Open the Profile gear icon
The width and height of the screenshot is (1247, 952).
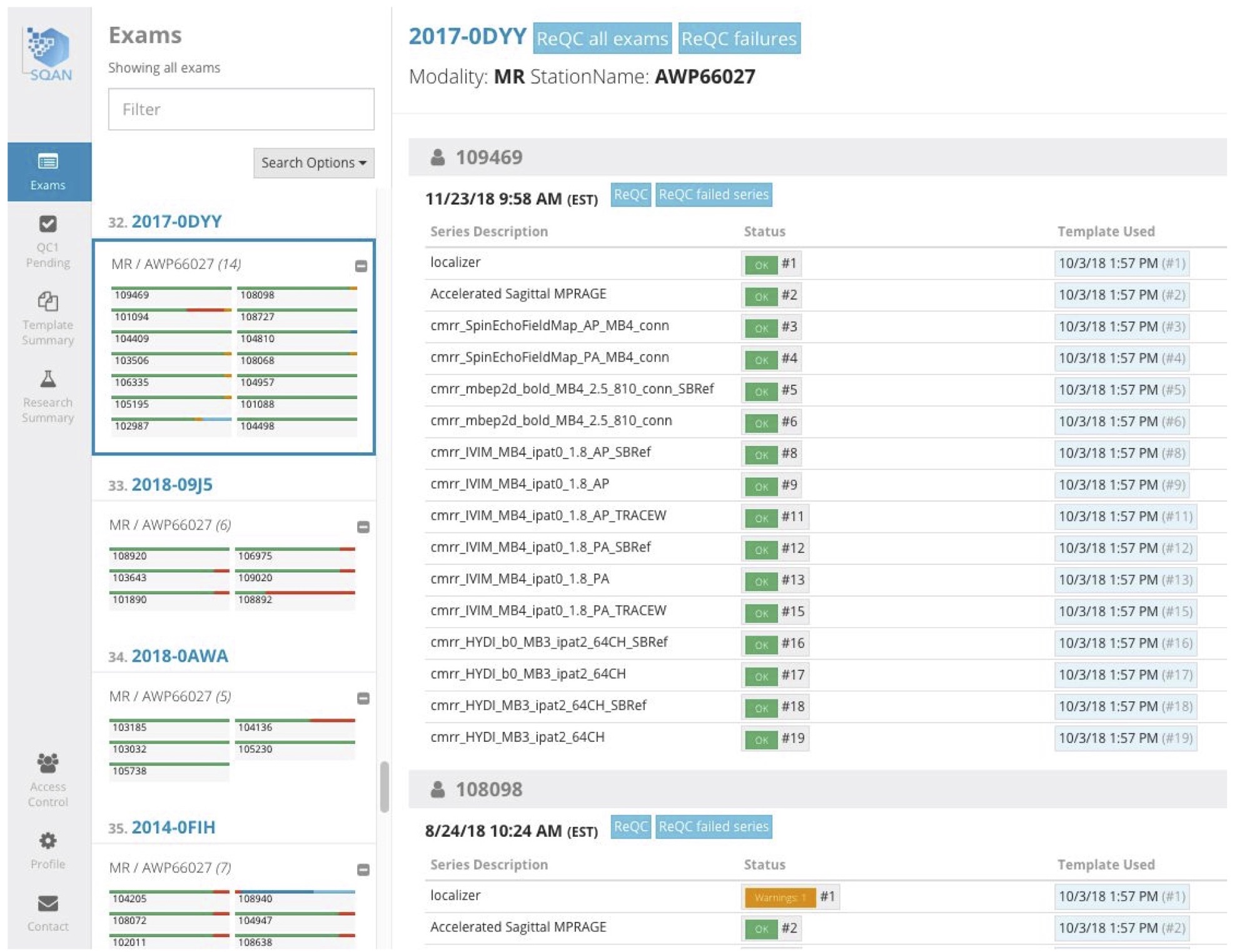click(x=48, y=841)
